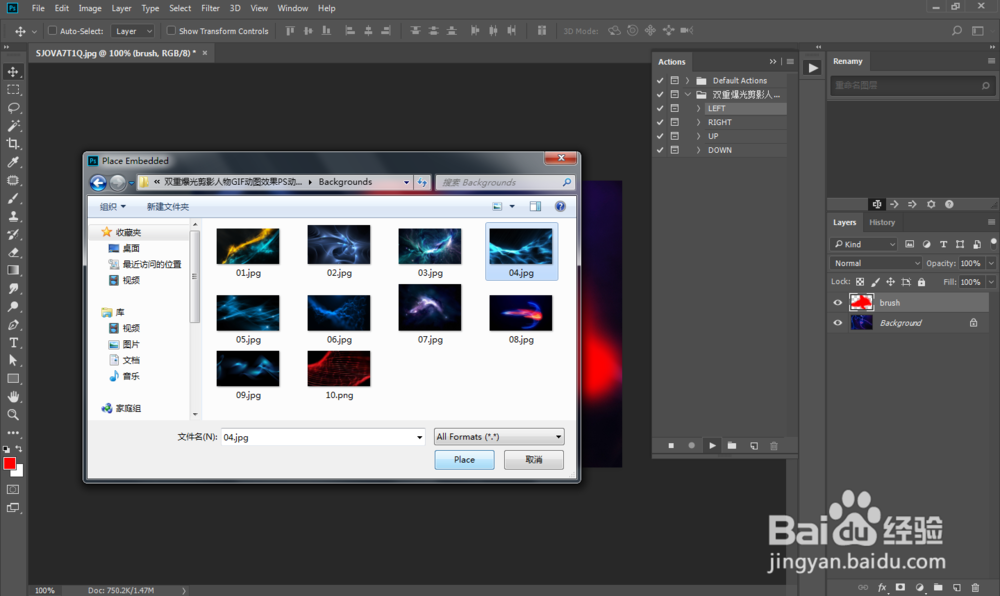Image resolution: width=1000 pixels, height=596 pixels.
Task: Open Photoshop search icon in options bar
Action: coord(957,31)
